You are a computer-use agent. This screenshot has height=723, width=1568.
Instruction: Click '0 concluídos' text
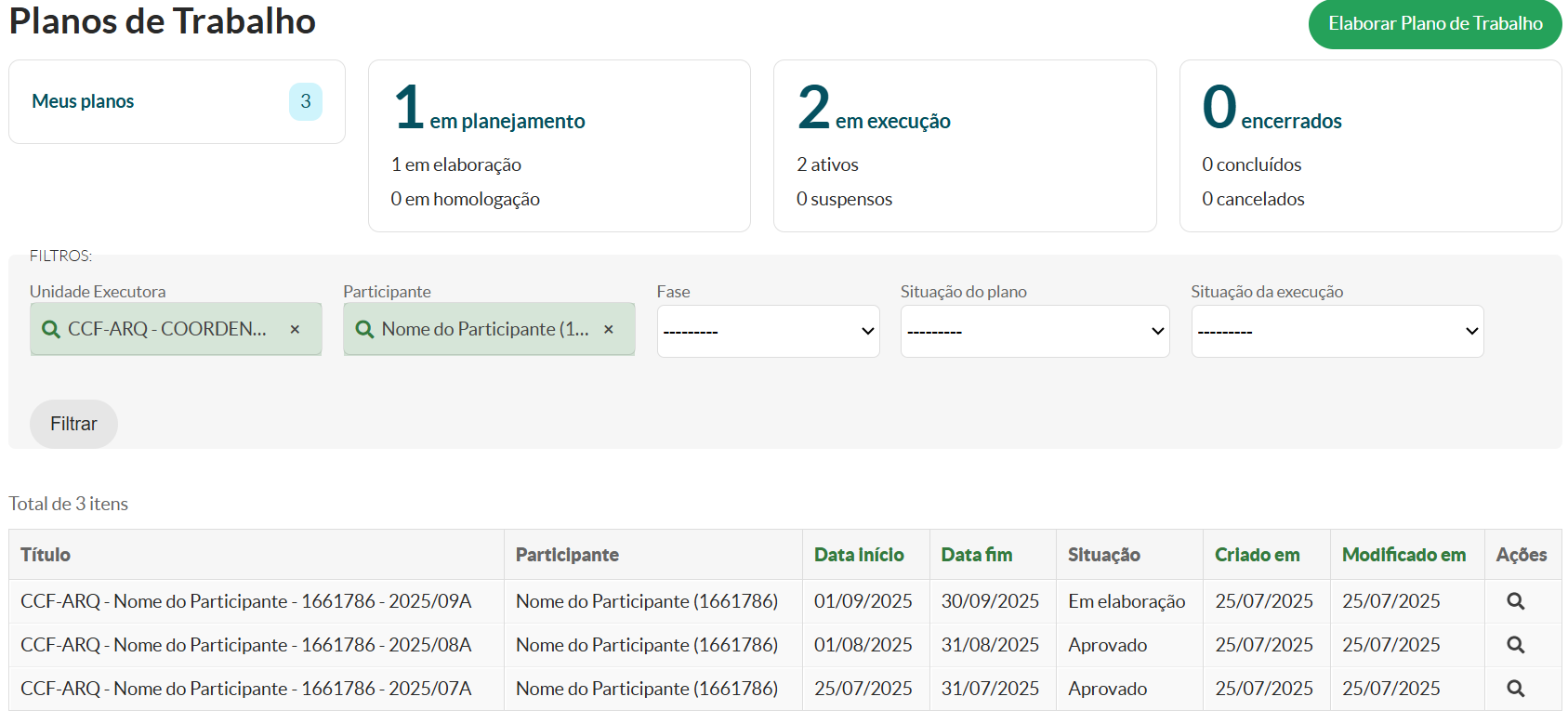coord(1252,164)
